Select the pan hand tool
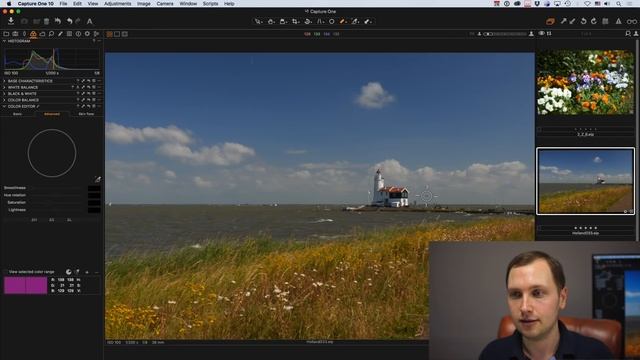This screenshot has height=360, width=640. pos(271,21)
